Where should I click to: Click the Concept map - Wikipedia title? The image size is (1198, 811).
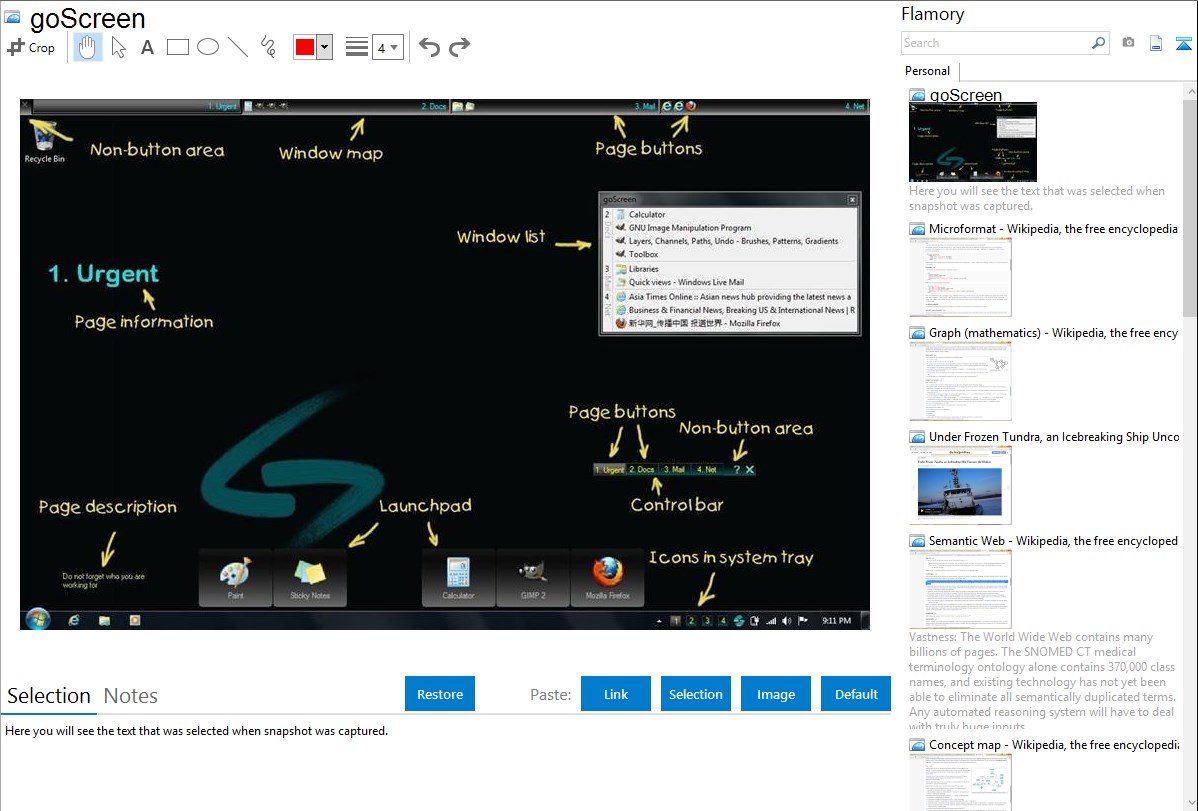point(1054,744)
